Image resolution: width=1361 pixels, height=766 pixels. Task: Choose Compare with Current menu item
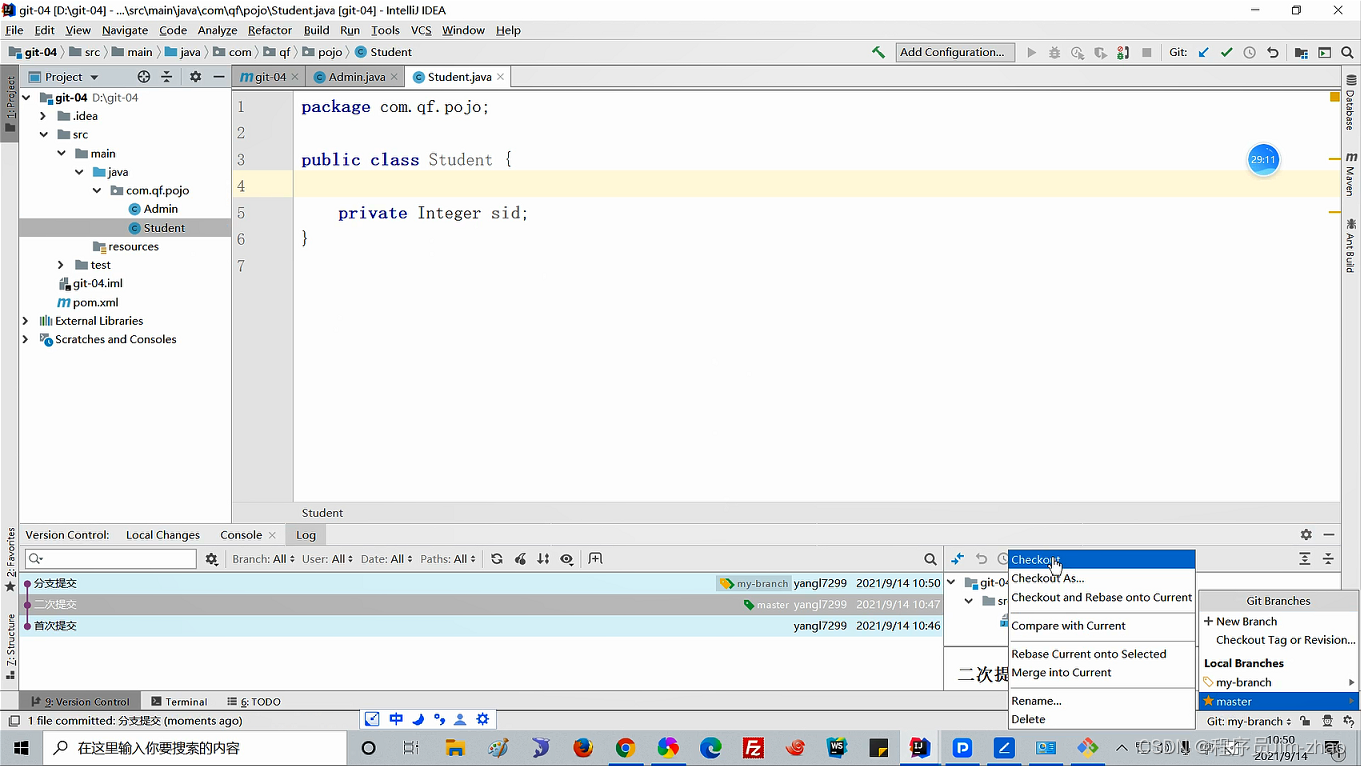(1102, 626)
